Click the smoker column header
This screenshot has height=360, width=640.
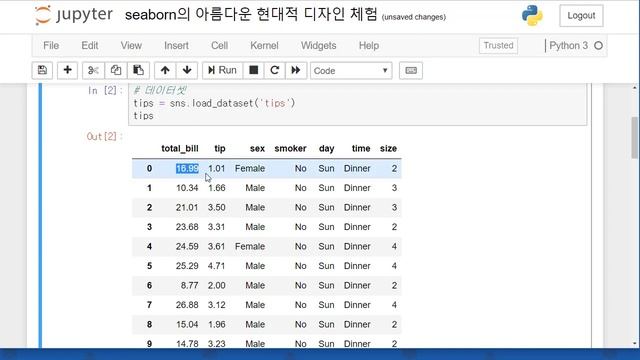[290, 149]
